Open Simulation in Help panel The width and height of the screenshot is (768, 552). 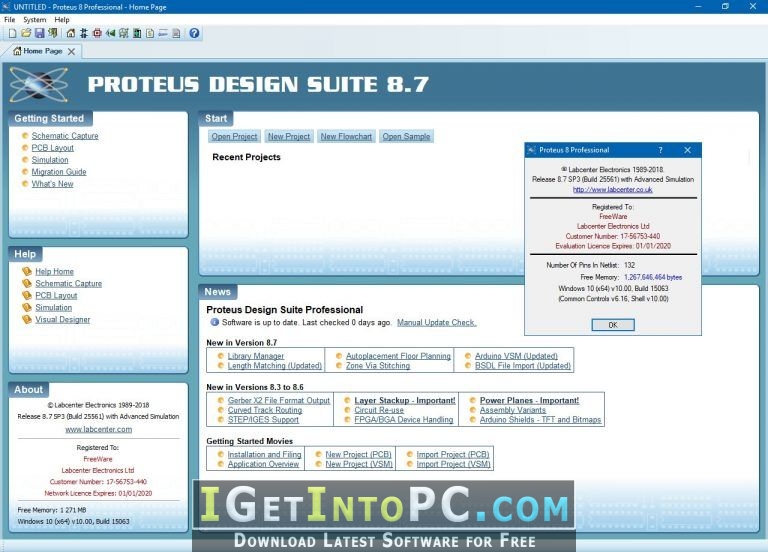(53, 308)
